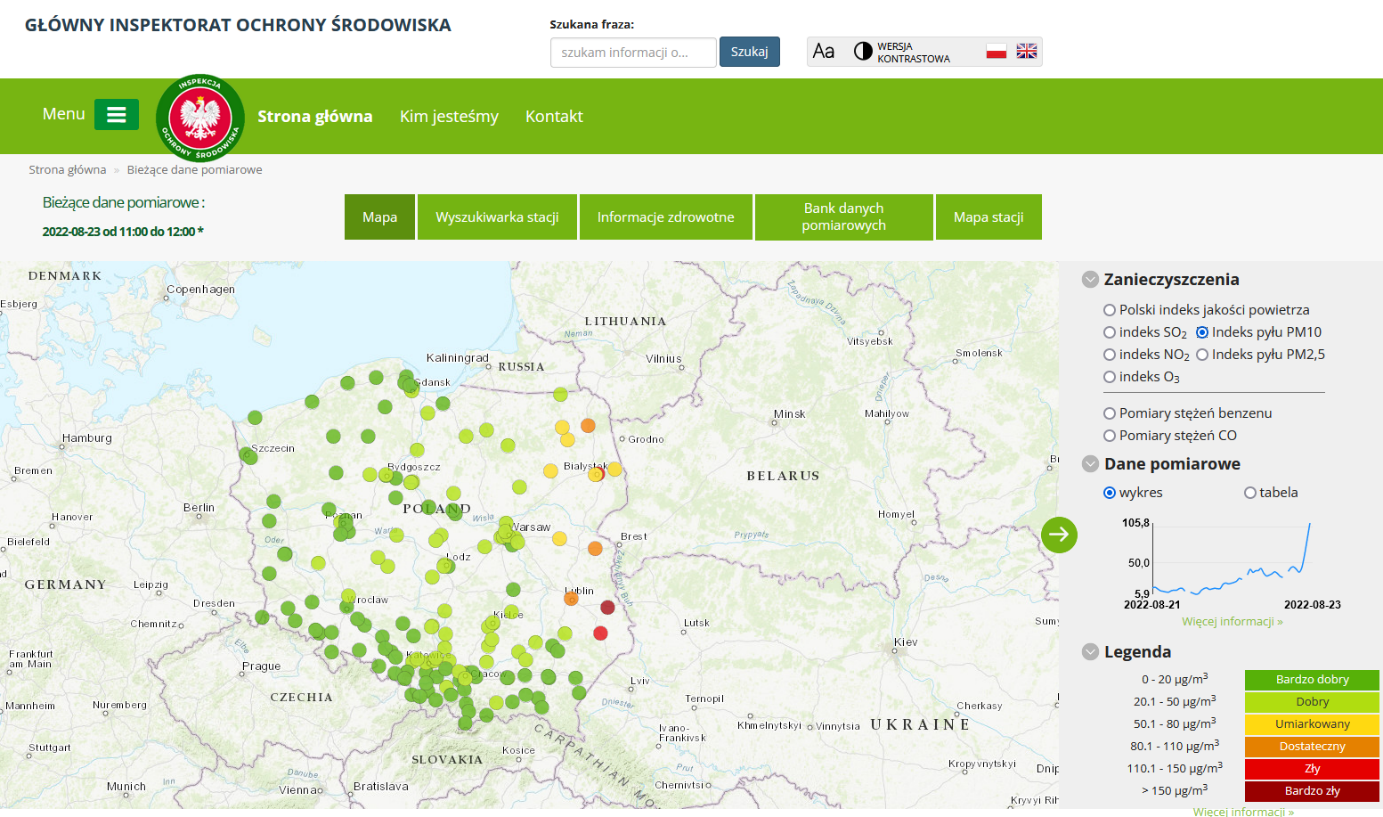This screenshot has height=817, width=1383.
Task: Collapse the Dane pomiarowe section
Action: coord(1090,464)
